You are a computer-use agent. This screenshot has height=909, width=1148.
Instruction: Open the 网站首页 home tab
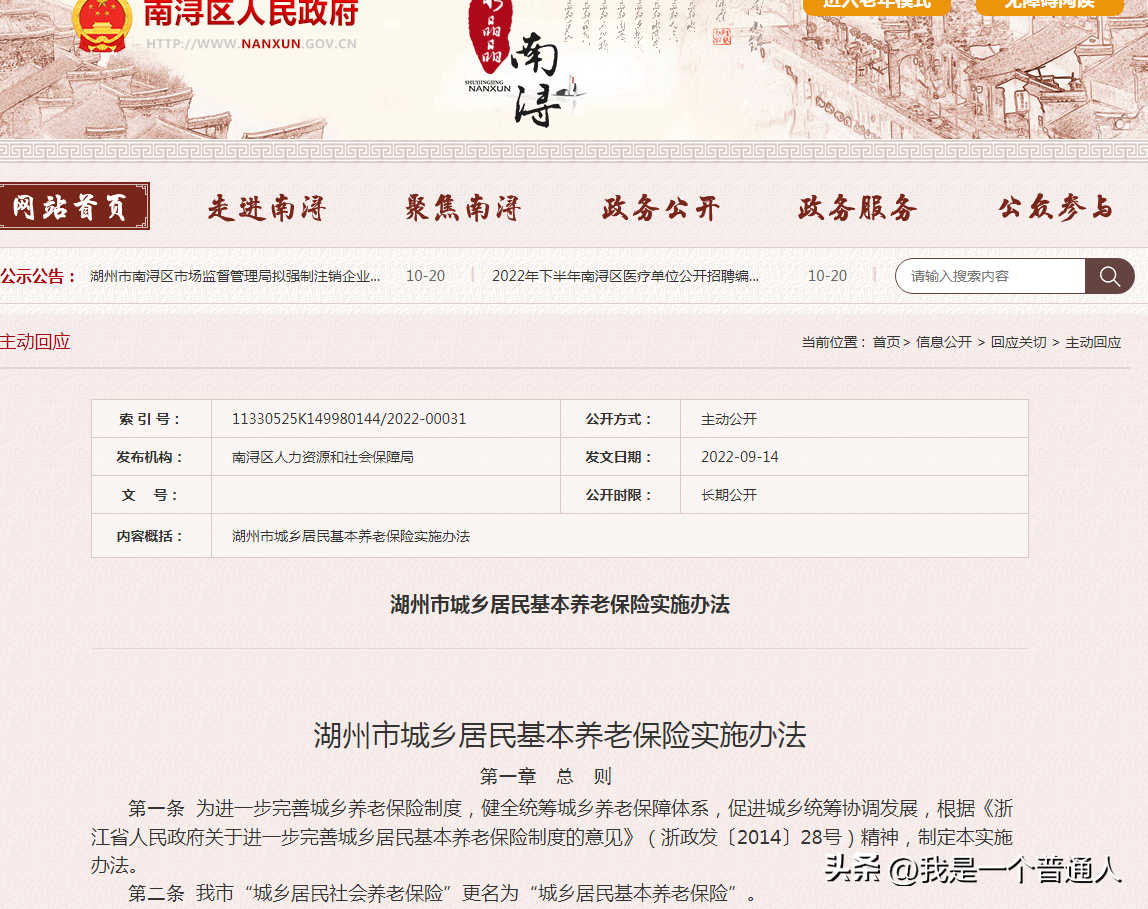72,207
